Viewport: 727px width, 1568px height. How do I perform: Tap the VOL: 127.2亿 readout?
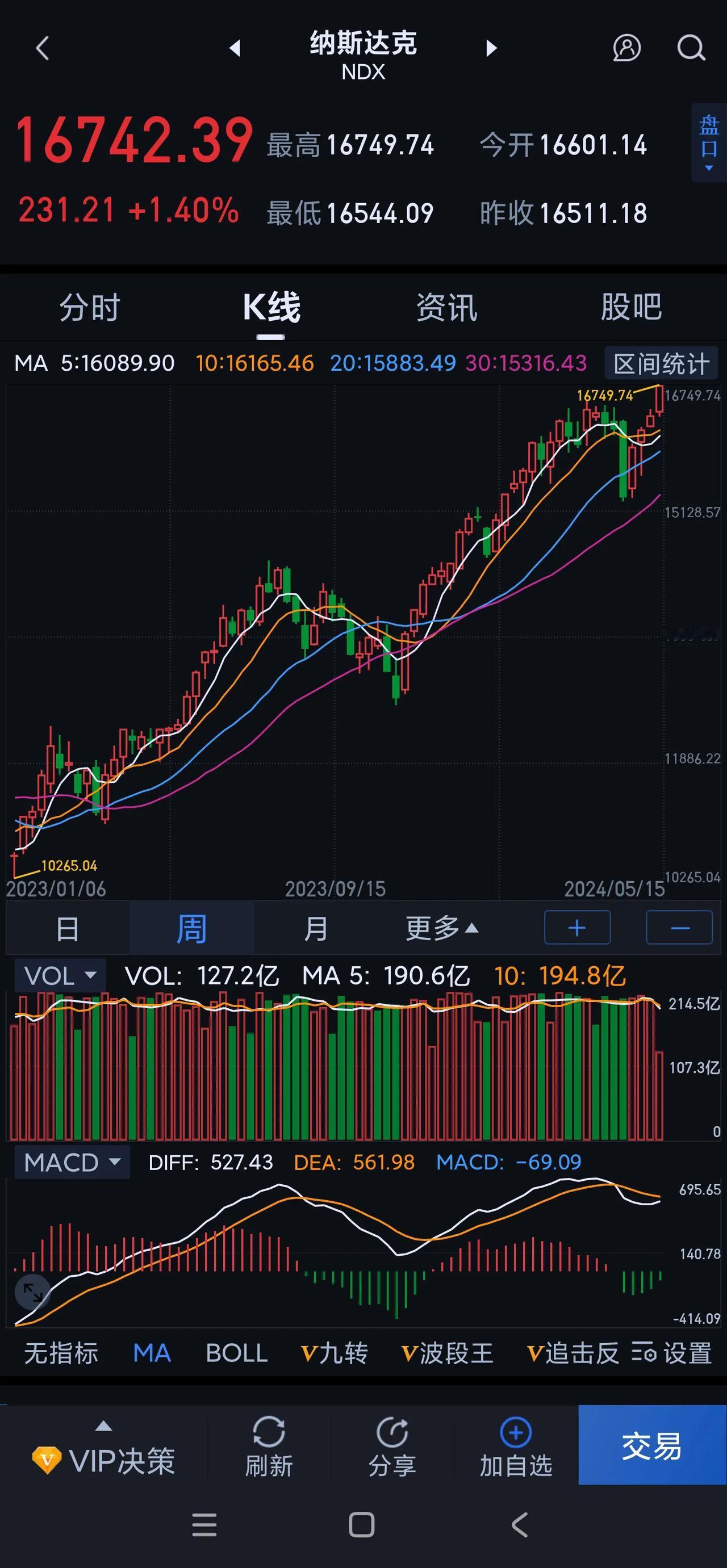click(x=202, y=976)
